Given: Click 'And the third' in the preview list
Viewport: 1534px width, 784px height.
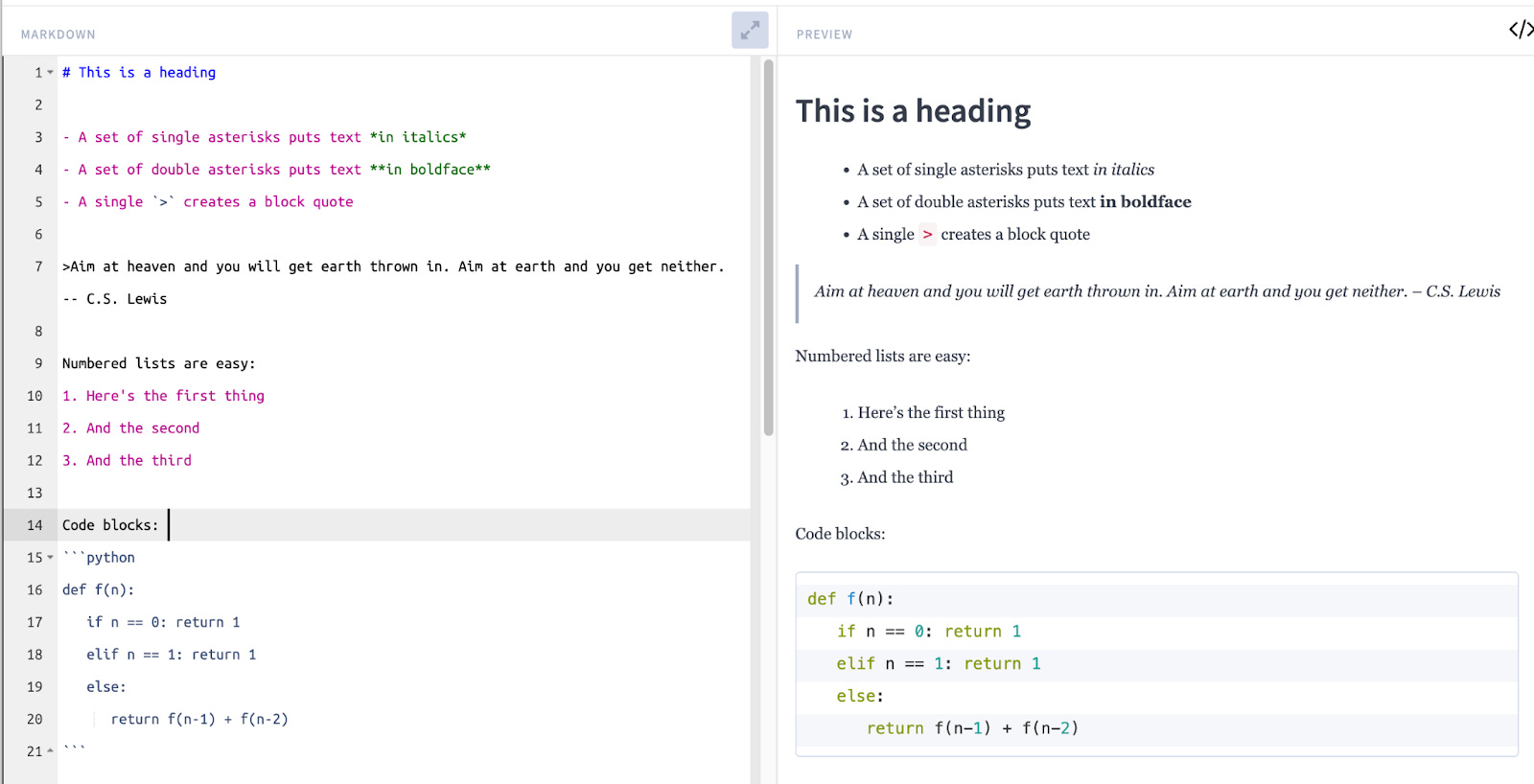Looking at the screenshot, I should click(x=905, y=478).
